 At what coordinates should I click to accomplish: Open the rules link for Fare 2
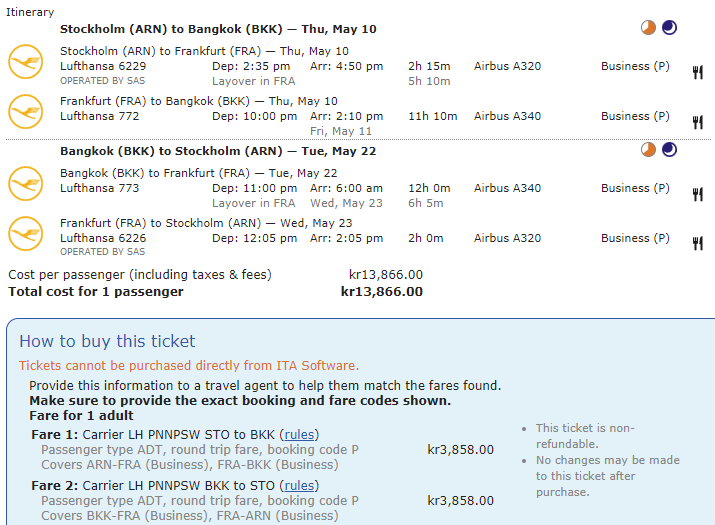300,486
